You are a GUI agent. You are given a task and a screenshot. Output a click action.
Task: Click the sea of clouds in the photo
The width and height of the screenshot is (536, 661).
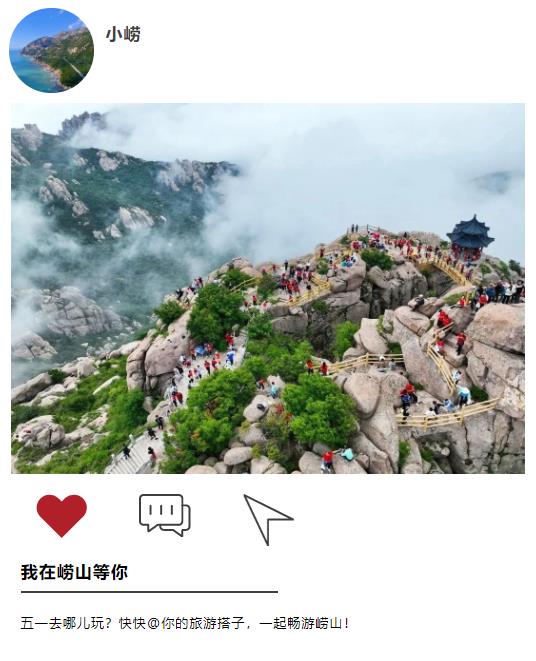point(358,169)
